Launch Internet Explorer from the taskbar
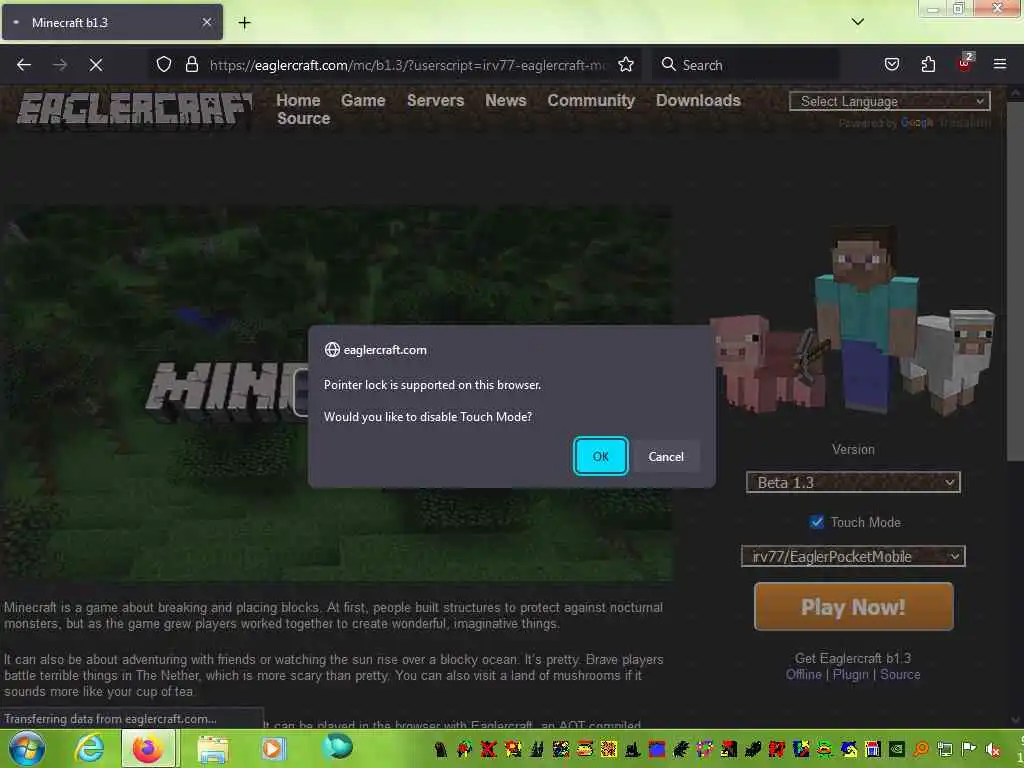The width and height of the screenshot is (1024, 768). click(89, 748)
